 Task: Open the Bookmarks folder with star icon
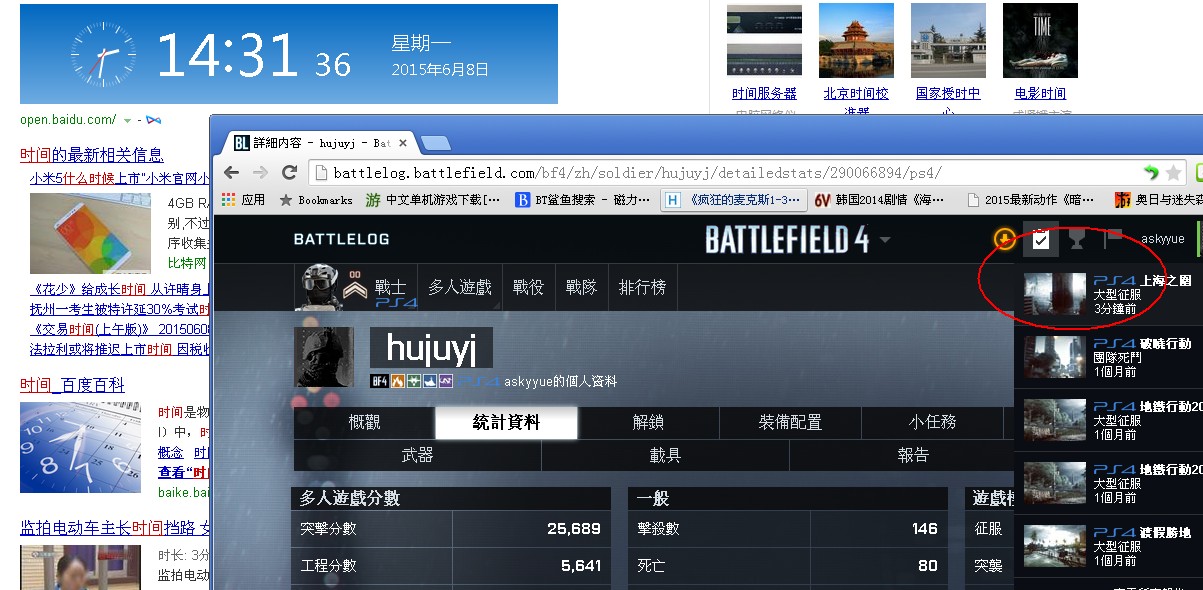pos(316,200)
